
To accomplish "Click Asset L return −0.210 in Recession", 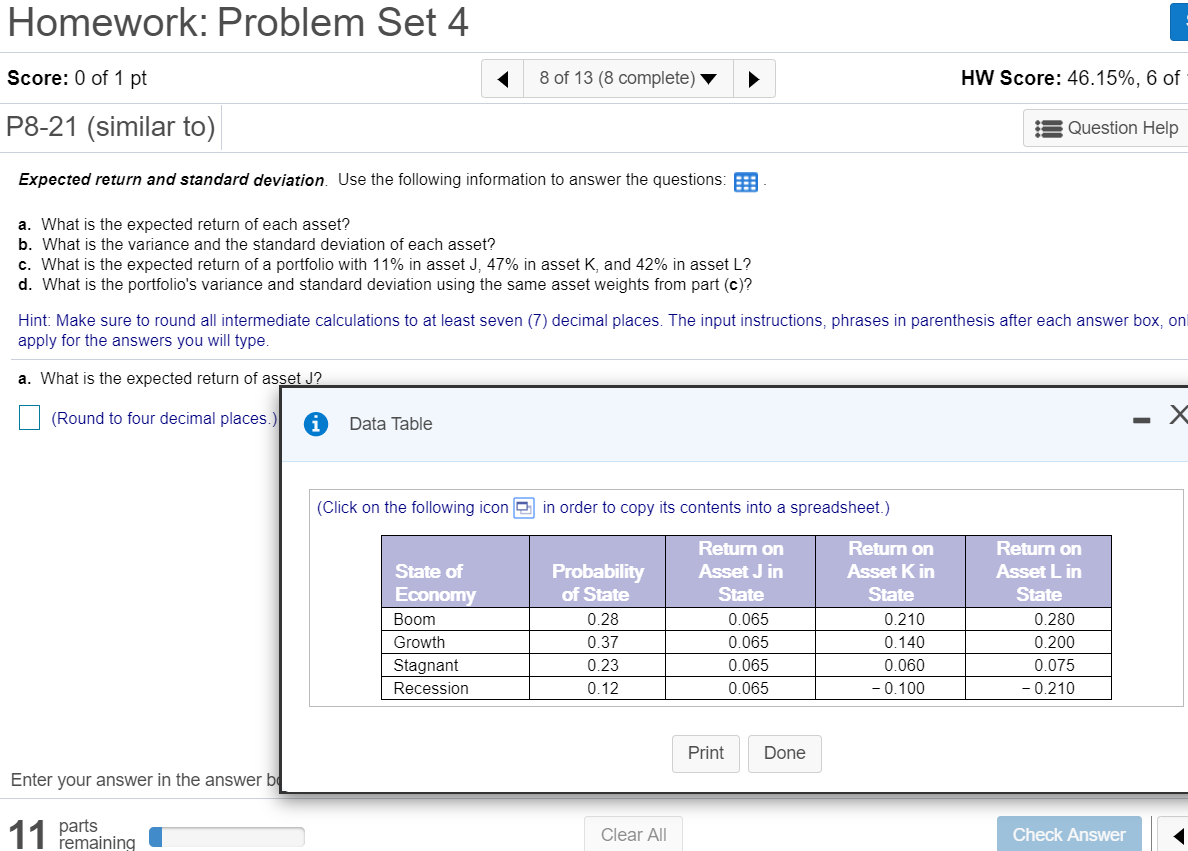I will [1048, 688].
